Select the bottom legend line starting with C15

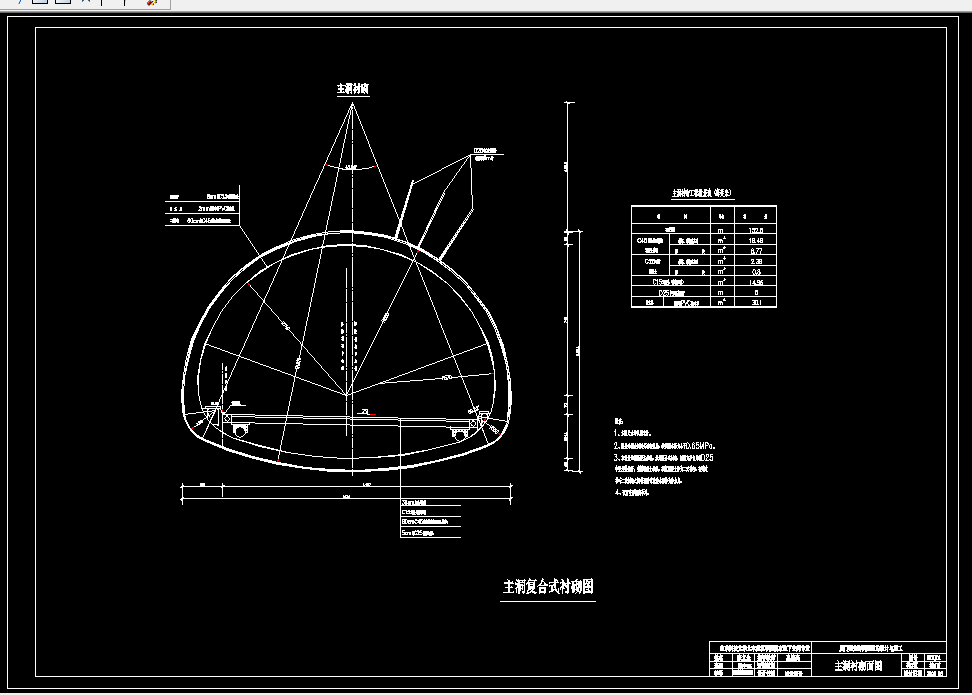(x=414, y=513)
